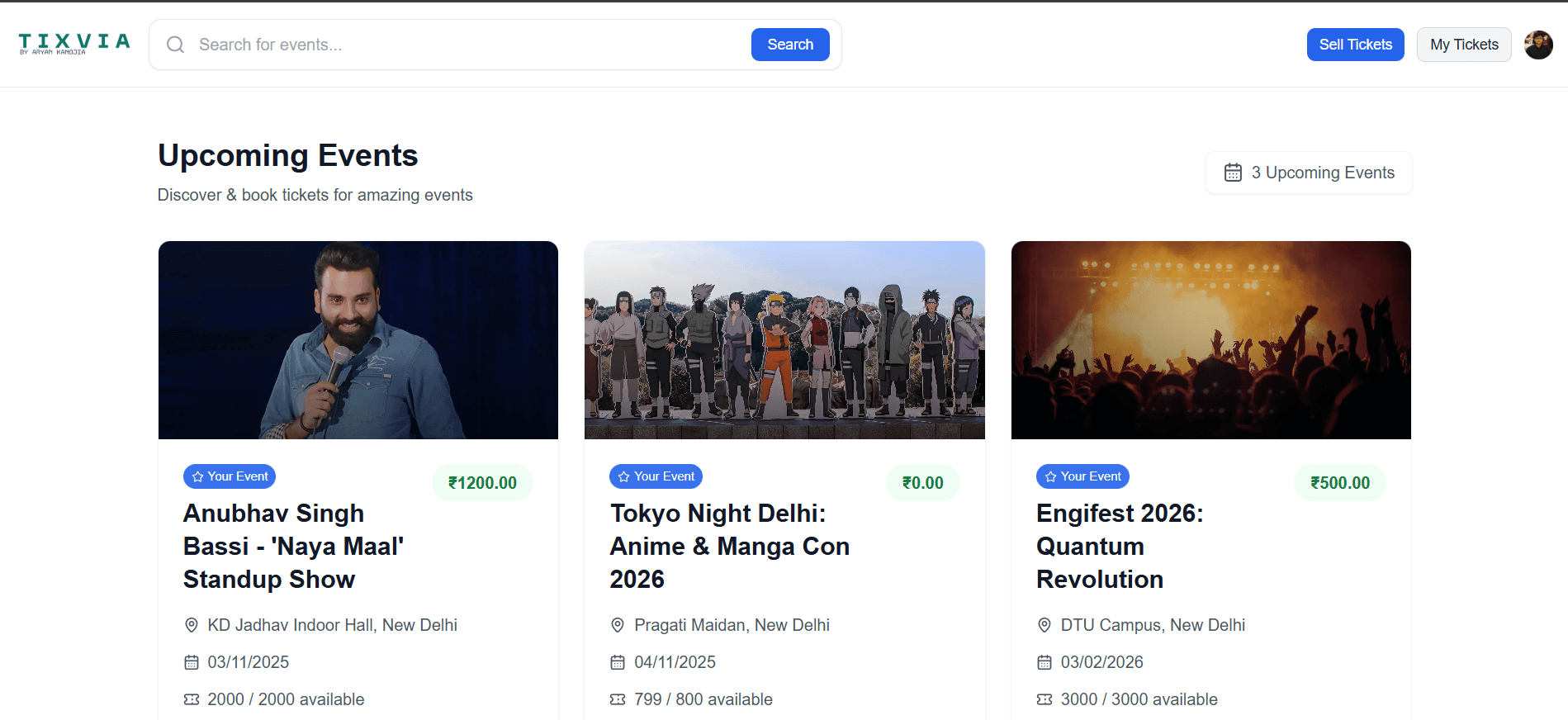Click the TIXVIA logo
The height and width of the screenshot is (720, 1568).
(74, 44)
